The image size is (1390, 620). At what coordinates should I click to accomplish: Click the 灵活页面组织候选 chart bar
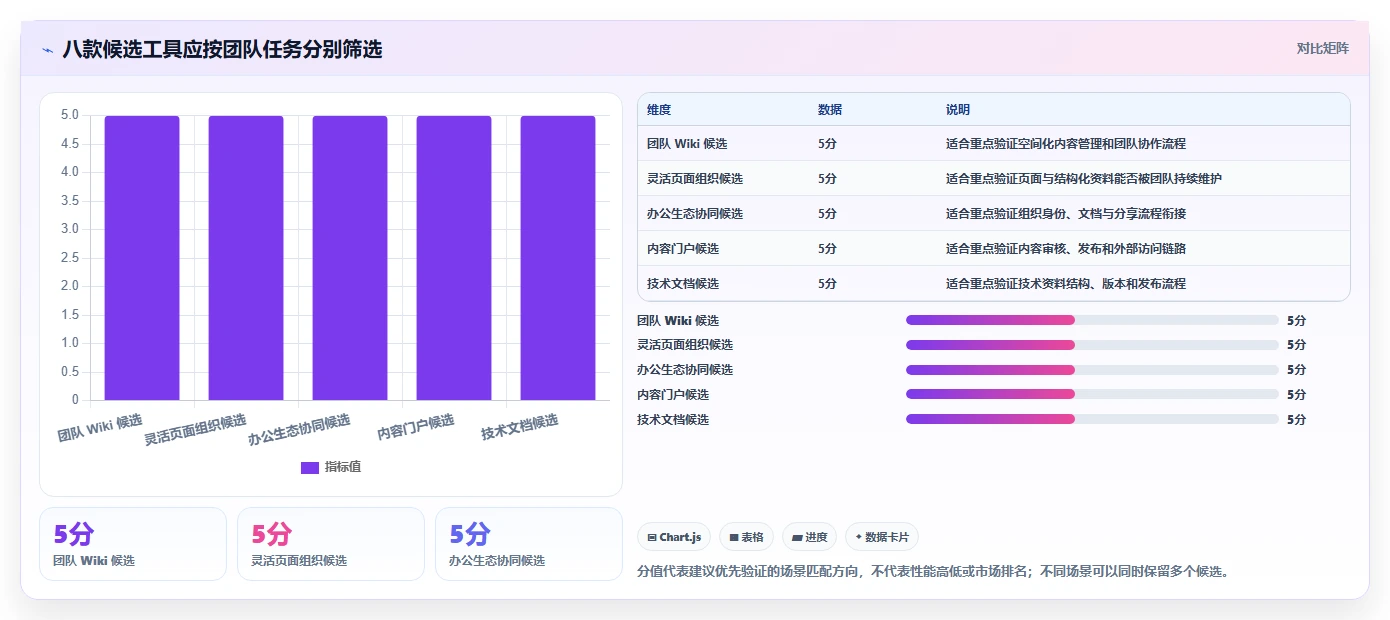246,258
